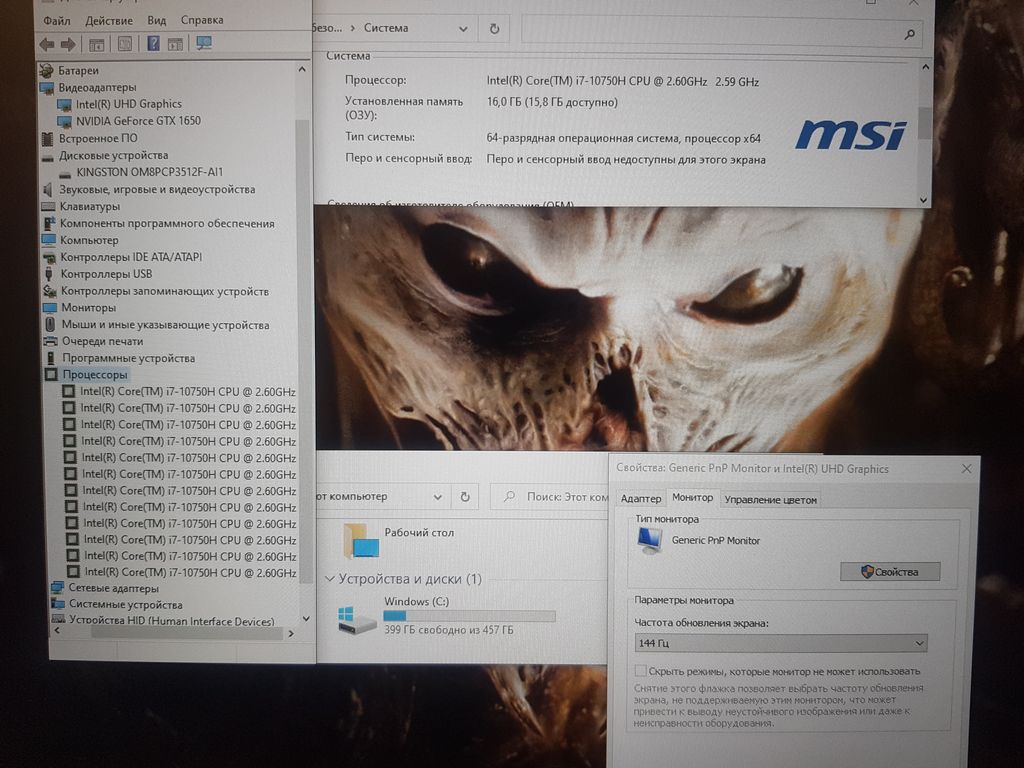Viewport: 1024px width, 768px height.
Task: Select Компоненты программного обеспечения category
Action: (167, 223)
